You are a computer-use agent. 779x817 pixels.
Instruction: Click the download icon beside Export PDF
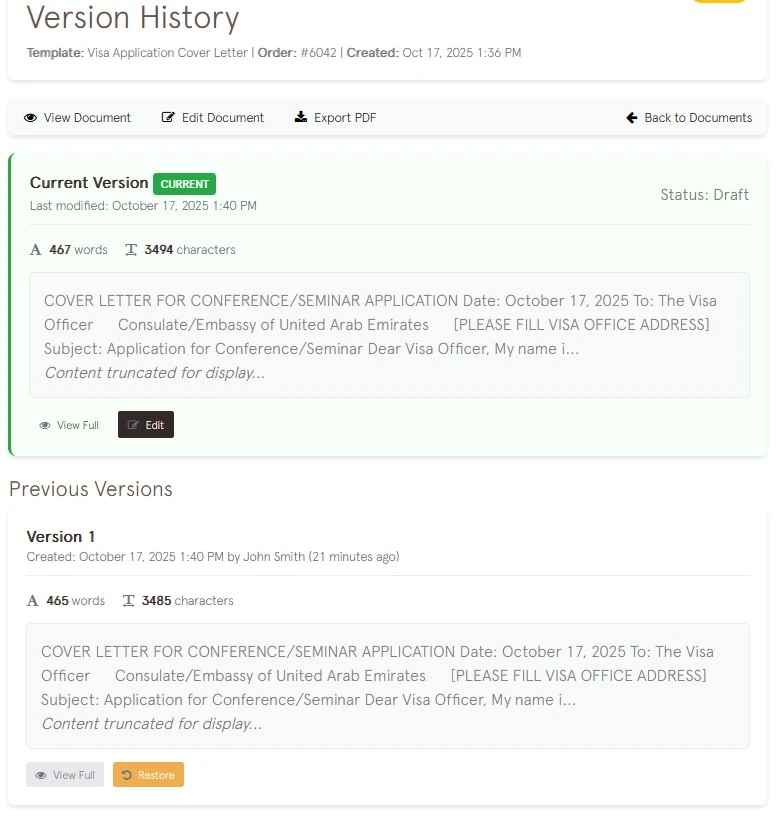(x=300, y=118)
